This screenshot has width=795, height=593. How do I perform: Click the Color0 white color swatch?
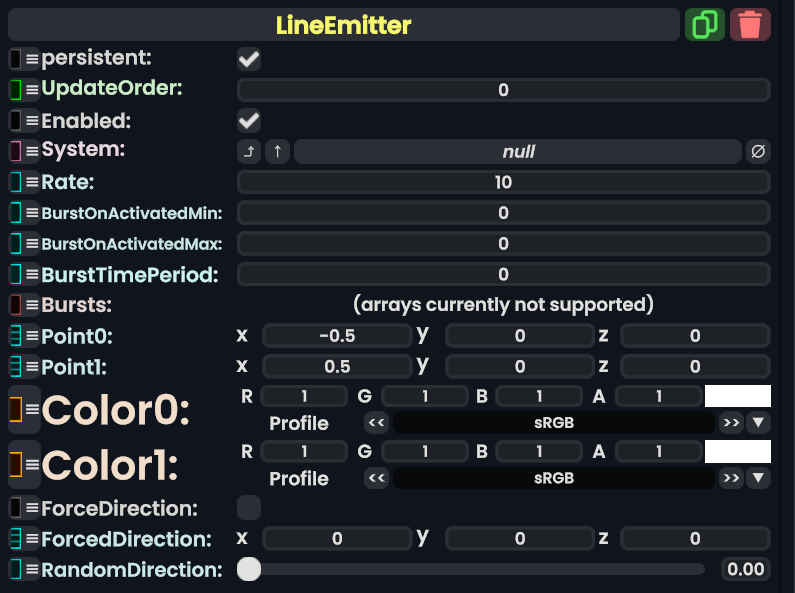click(x=737, y=396)
